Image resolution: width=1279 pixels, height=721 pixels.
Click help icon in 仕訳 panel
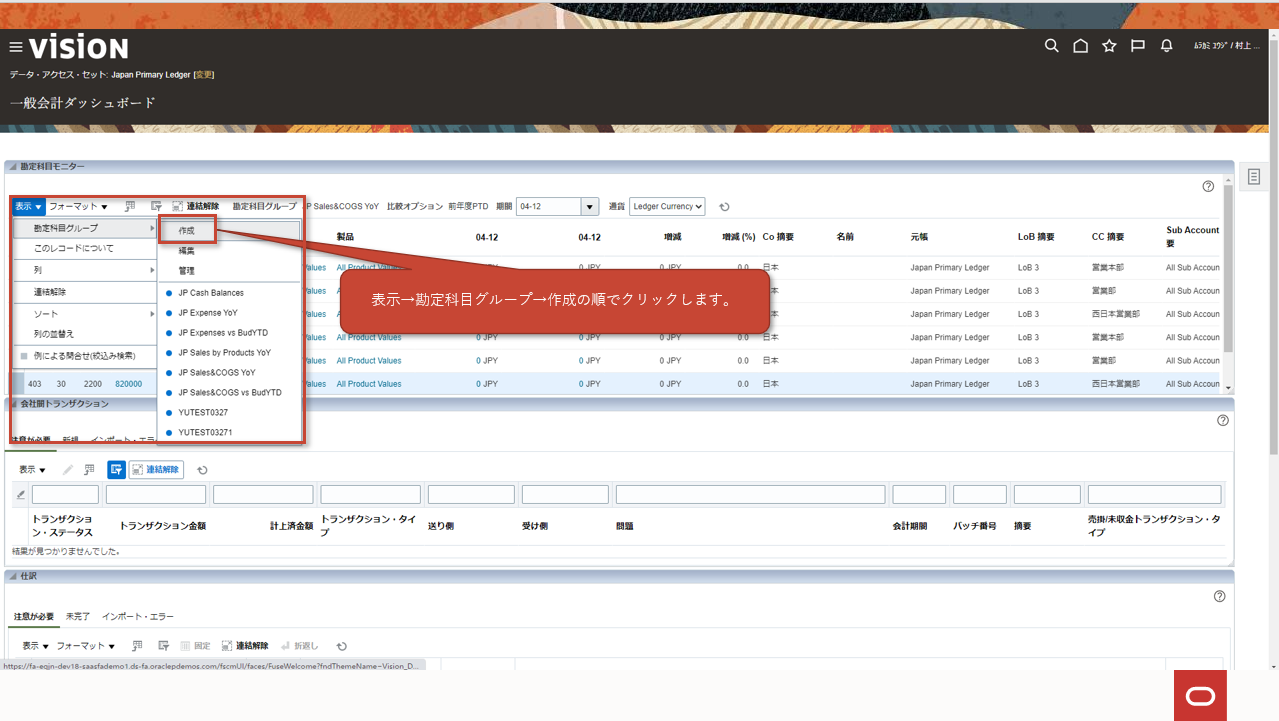coord(1219,596)
